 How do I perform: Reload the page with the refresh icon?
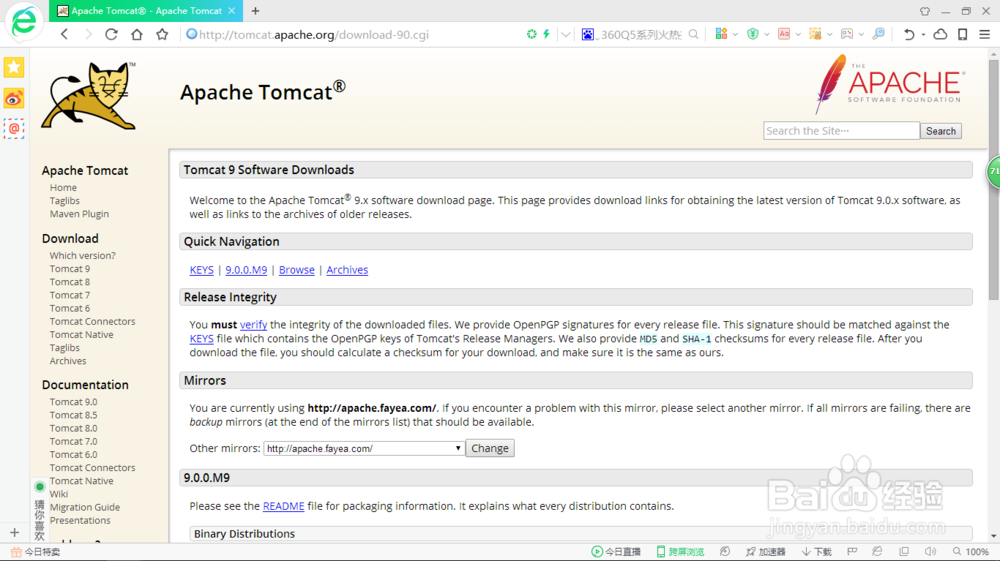[x=112, y=34]
